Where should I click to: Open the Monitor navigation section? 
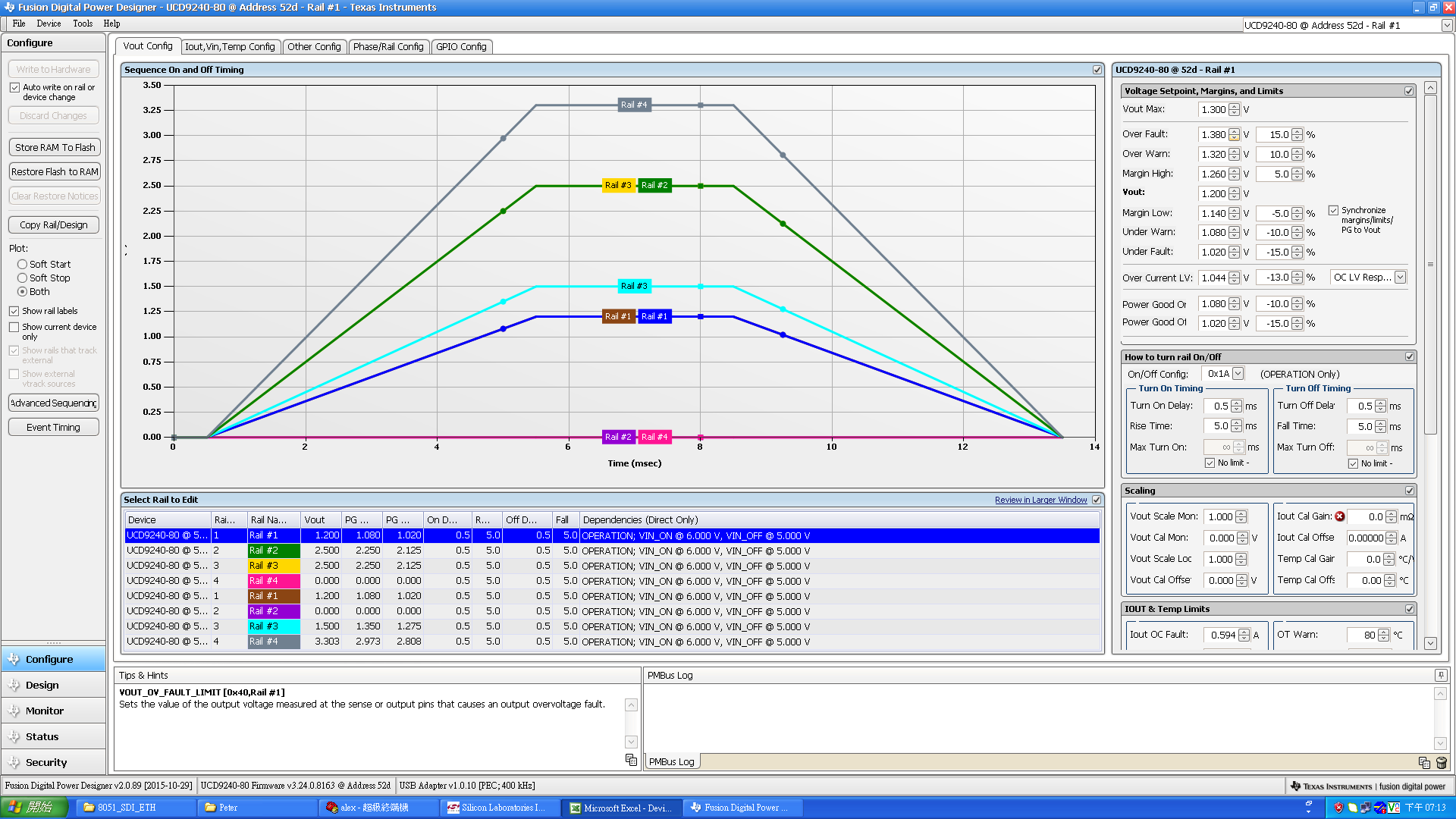(53, 711)
